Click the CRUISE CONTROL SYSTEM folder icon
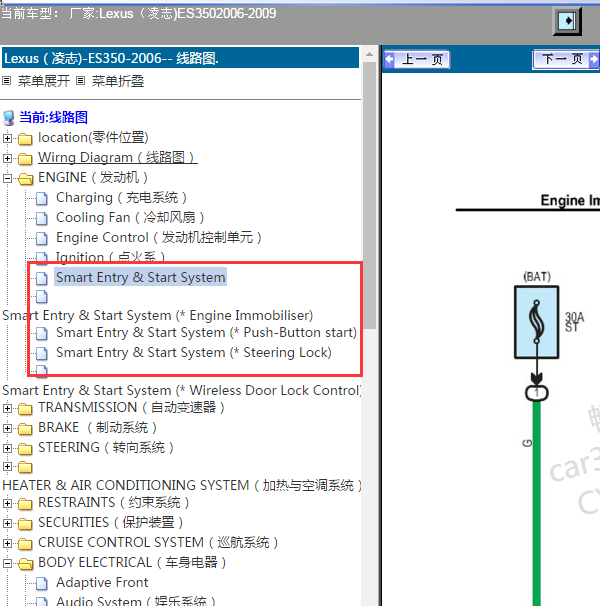 [x=25, y=544]
